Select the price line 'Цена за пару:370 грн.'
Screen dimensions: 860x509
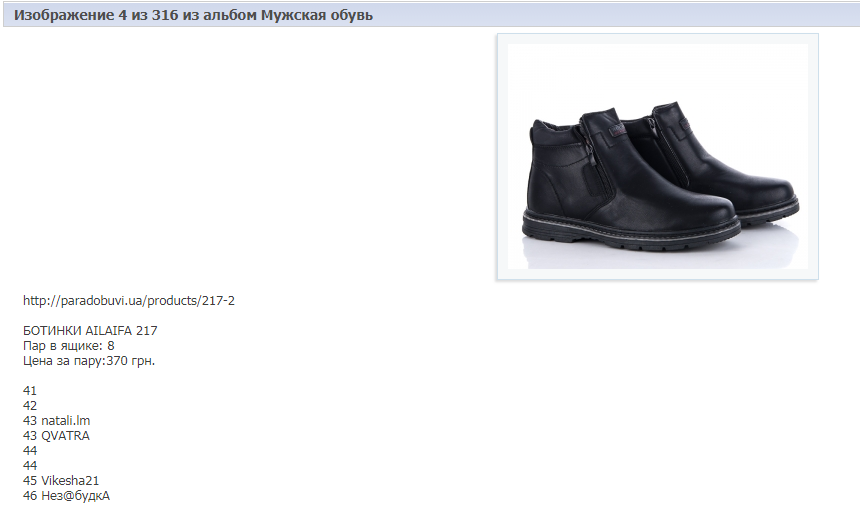coord(89,361)
